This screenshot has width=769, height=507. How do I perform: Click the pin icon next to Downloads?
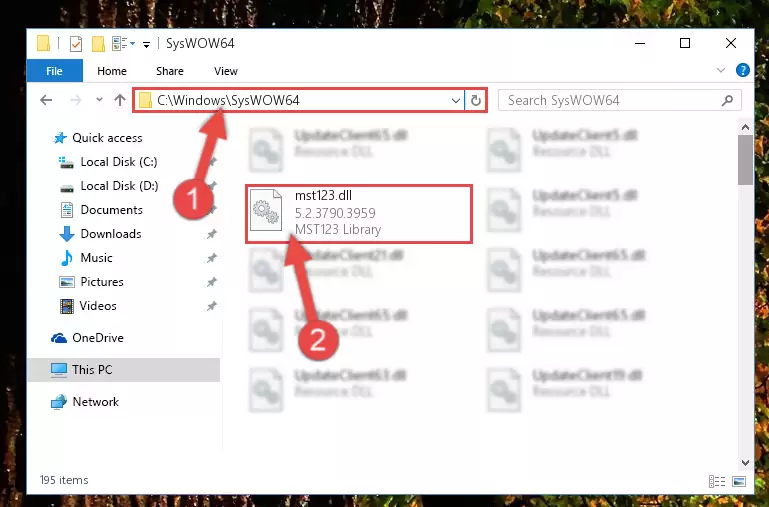211,234
